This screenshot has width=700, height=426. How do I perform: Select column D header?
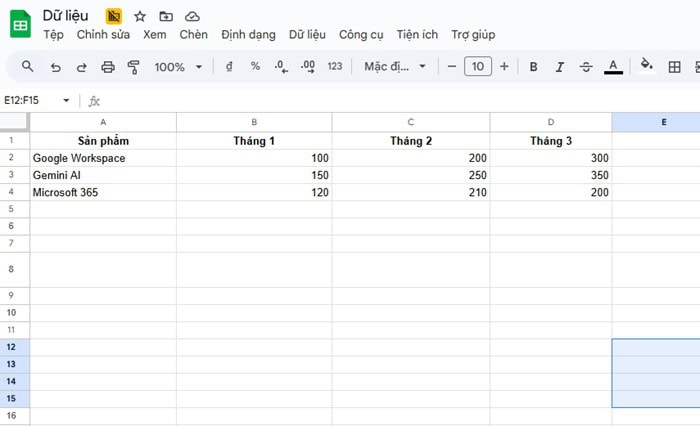(x=551, y=122)
